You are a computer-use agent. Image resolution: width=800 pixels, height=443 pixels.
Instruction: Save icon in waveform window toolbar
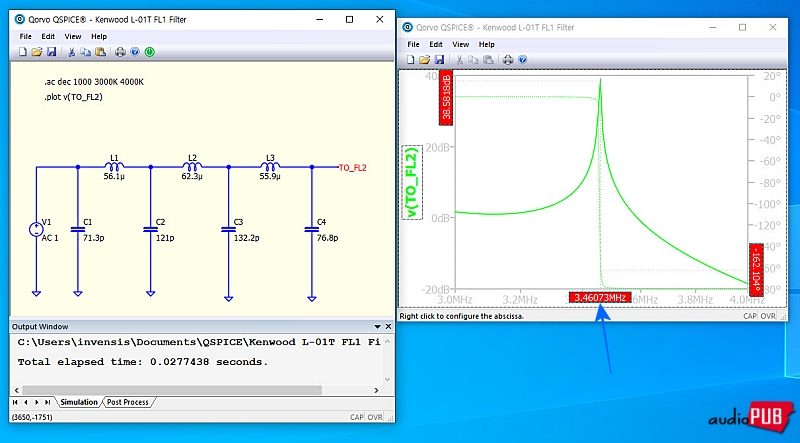(439, 60)
